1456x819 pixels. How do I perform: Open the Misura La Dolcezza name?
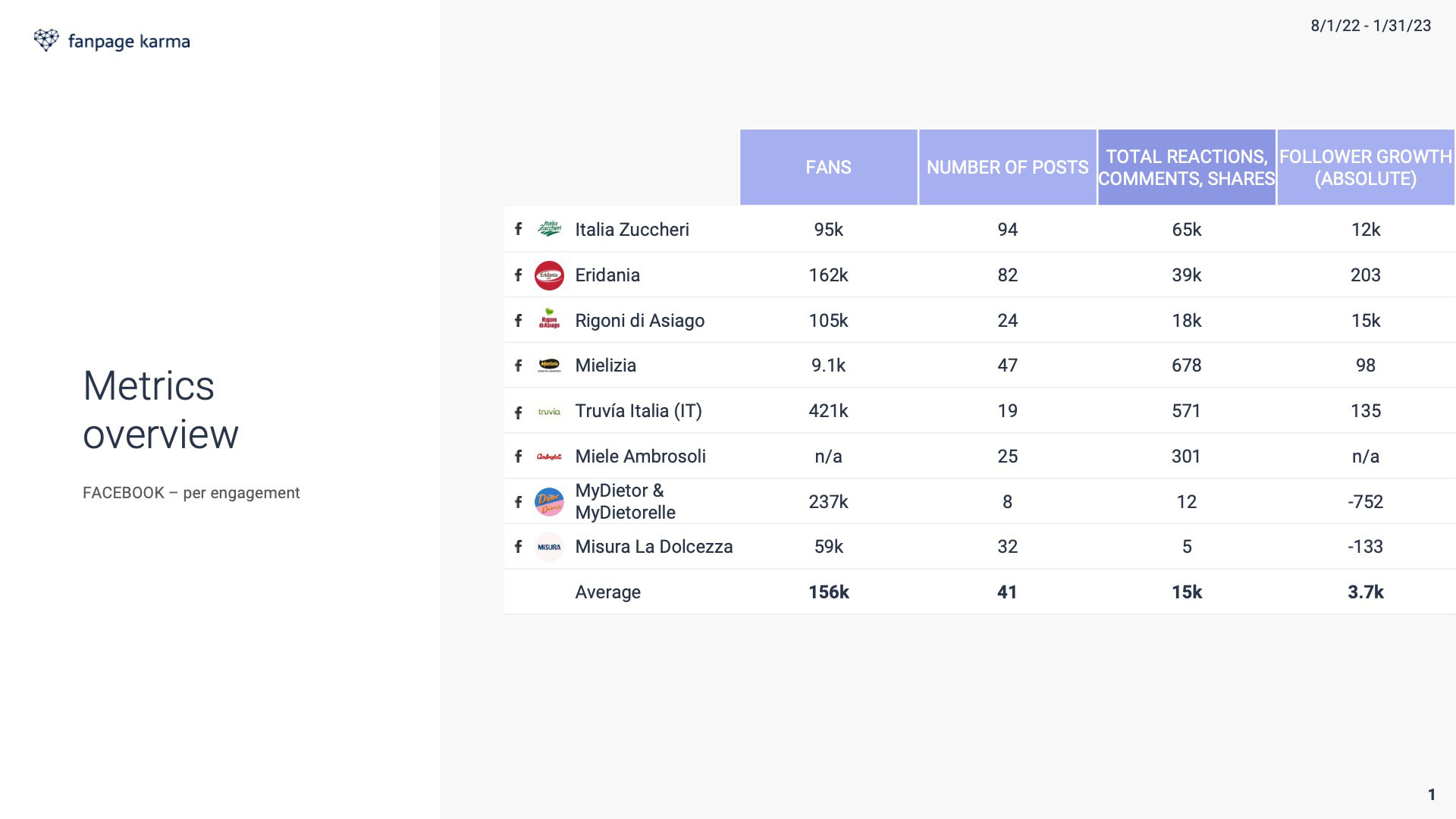tap(654, 547)
